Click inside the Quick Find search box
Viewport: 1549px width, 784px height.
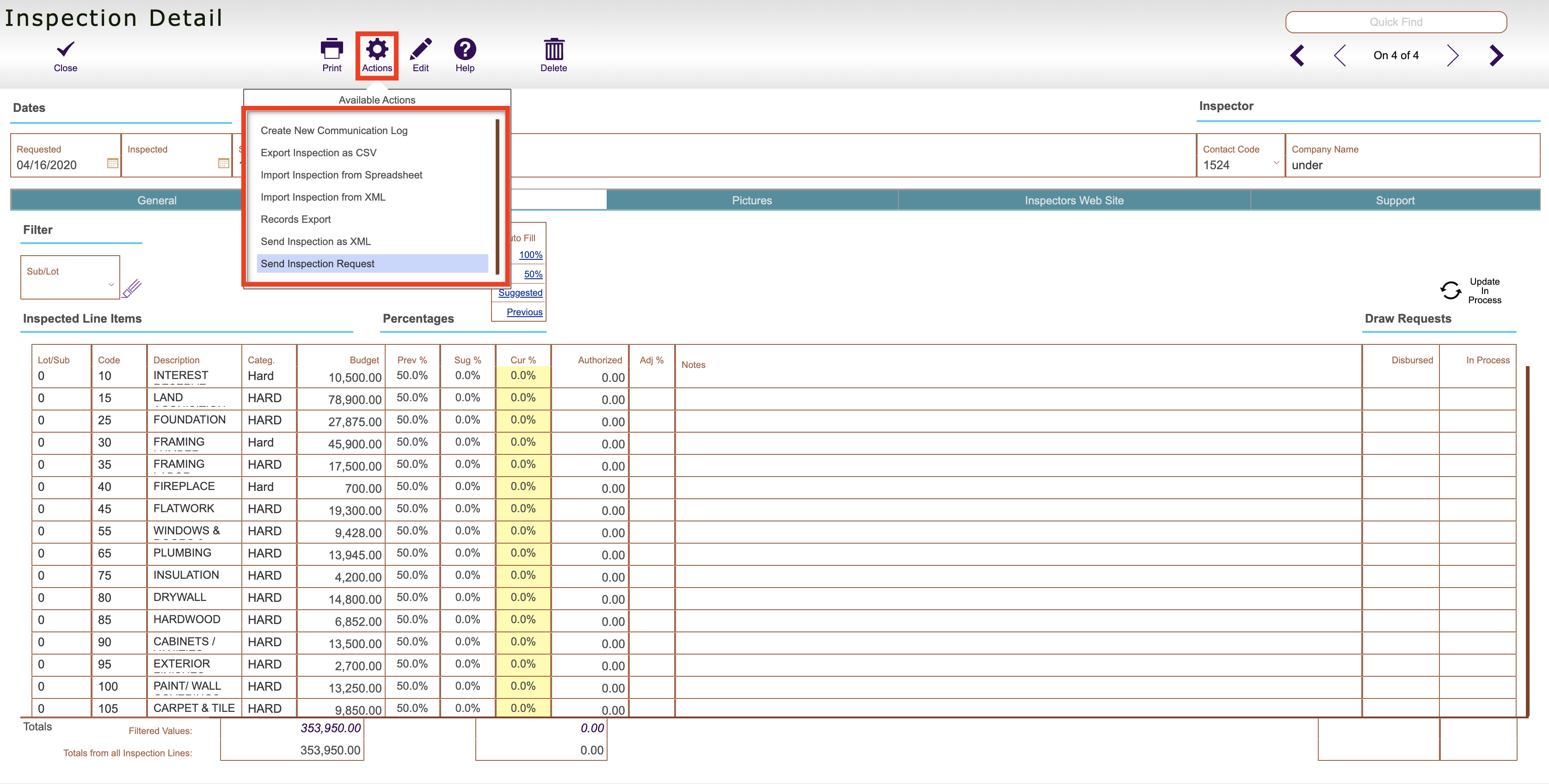1395,22
